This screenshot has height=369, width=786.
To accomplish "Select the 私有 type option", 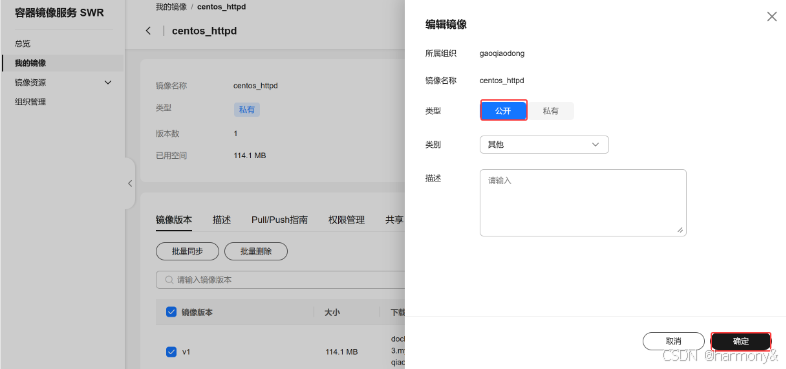I will tap(550, 111).
